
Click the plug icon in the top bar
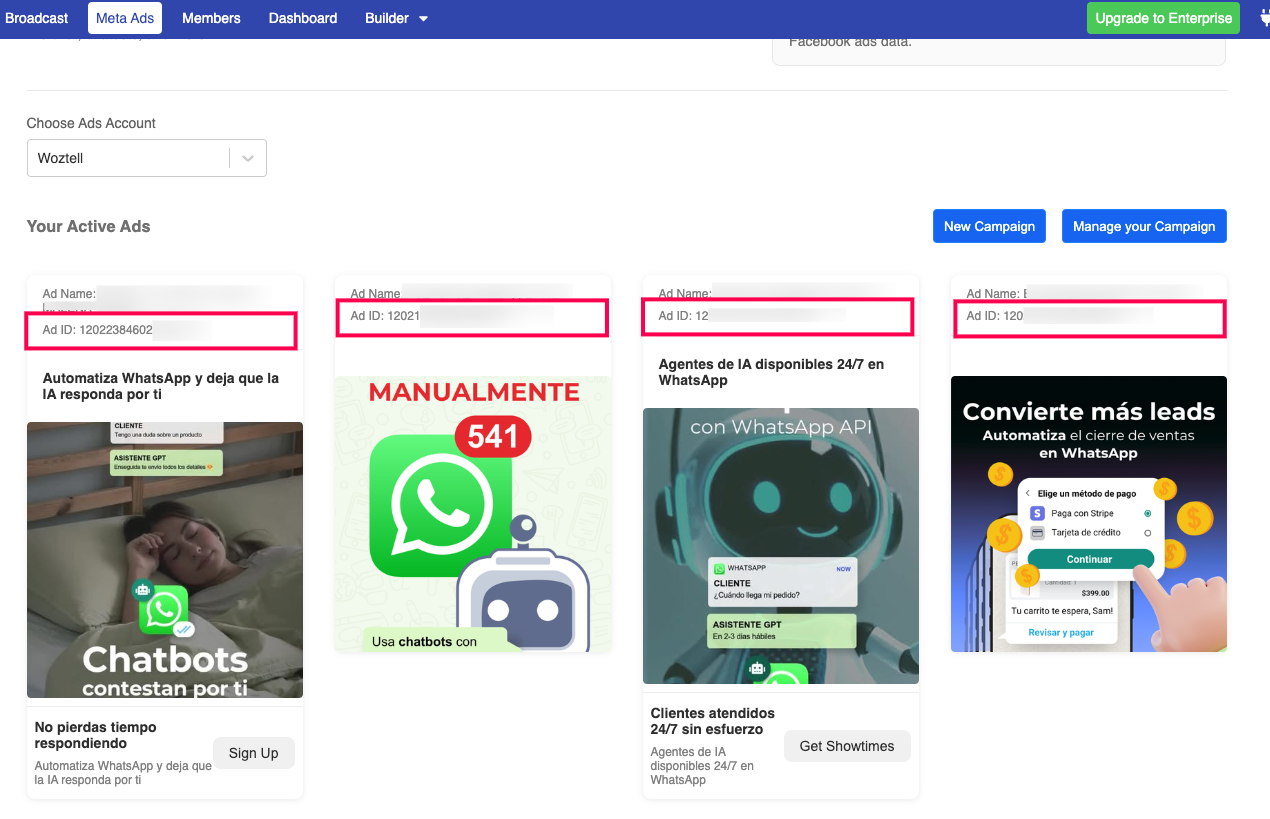click(x=1264, y=18)
